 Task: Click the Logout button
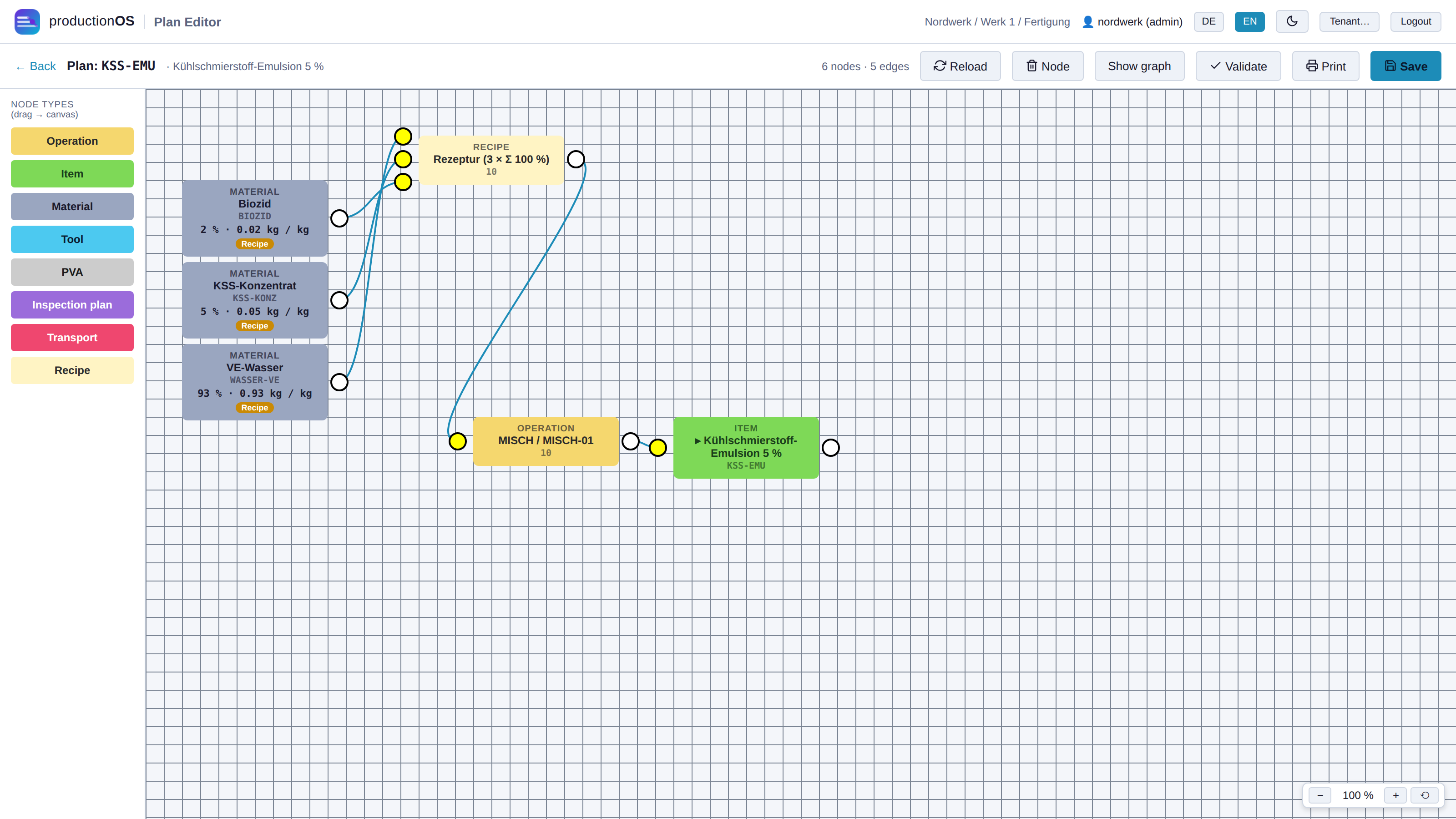click(1416, 21)
